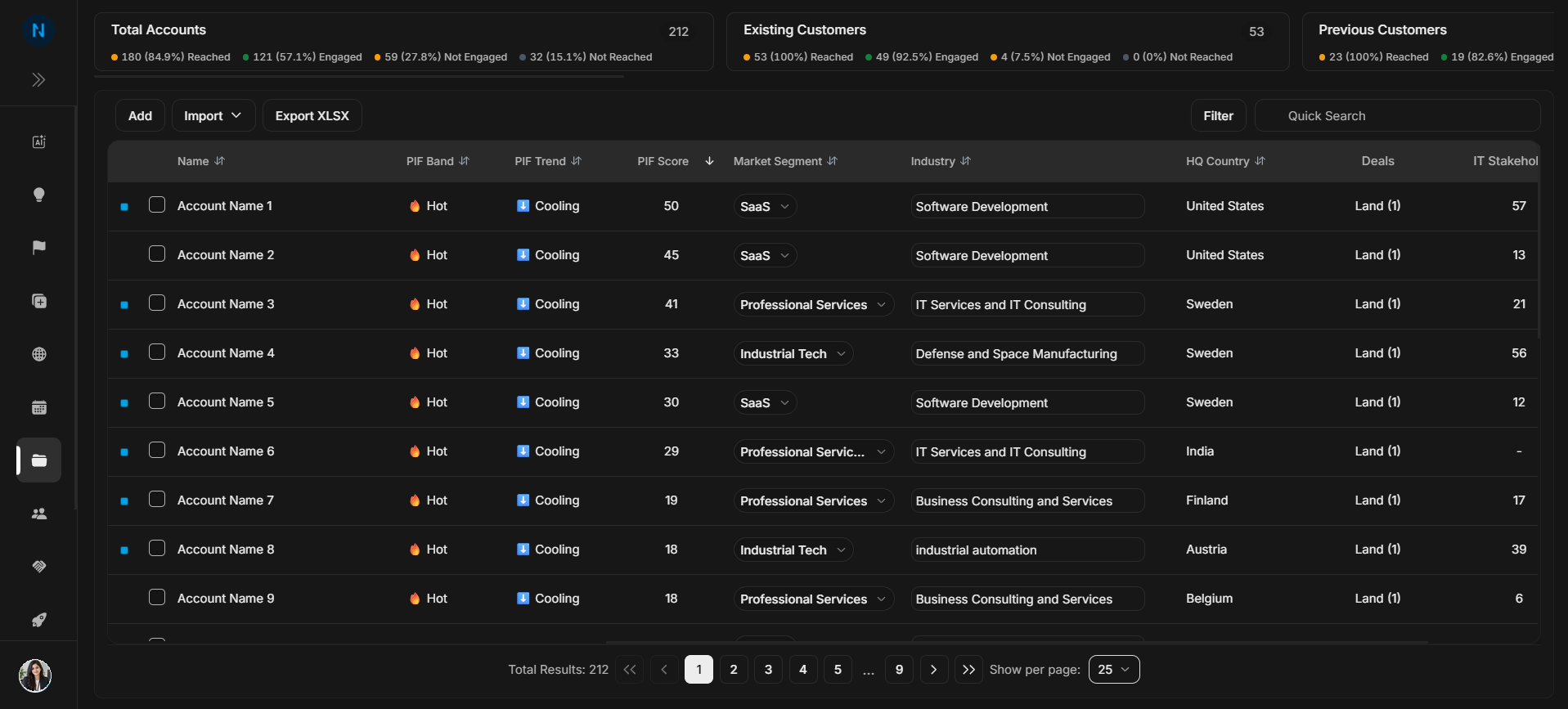
Task: Sort by HQ Country sort icon
Action: pos(1260,161)
